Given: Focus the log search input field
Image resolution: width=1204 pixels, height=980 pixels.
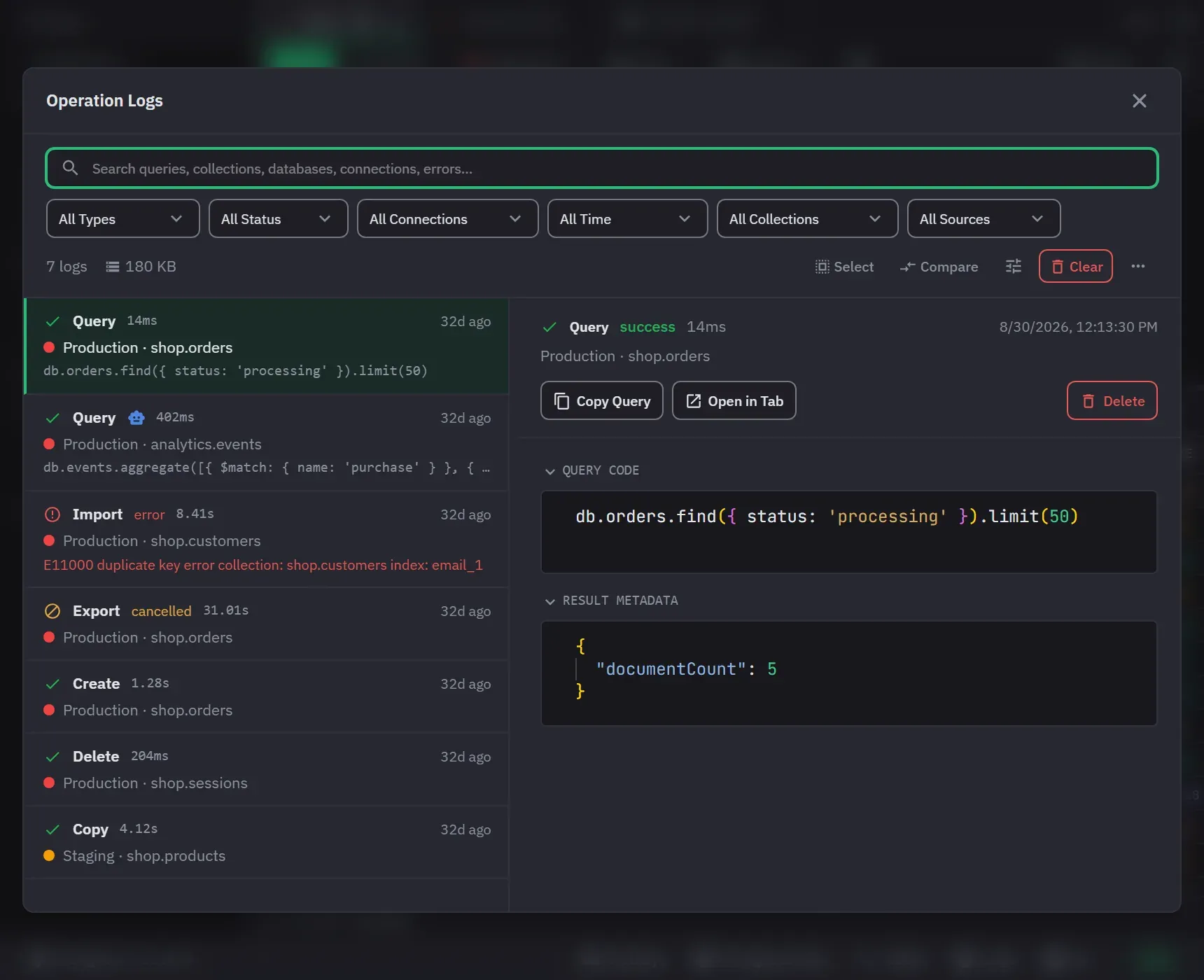Looking at the screenshot, I should tap(602, 168).
